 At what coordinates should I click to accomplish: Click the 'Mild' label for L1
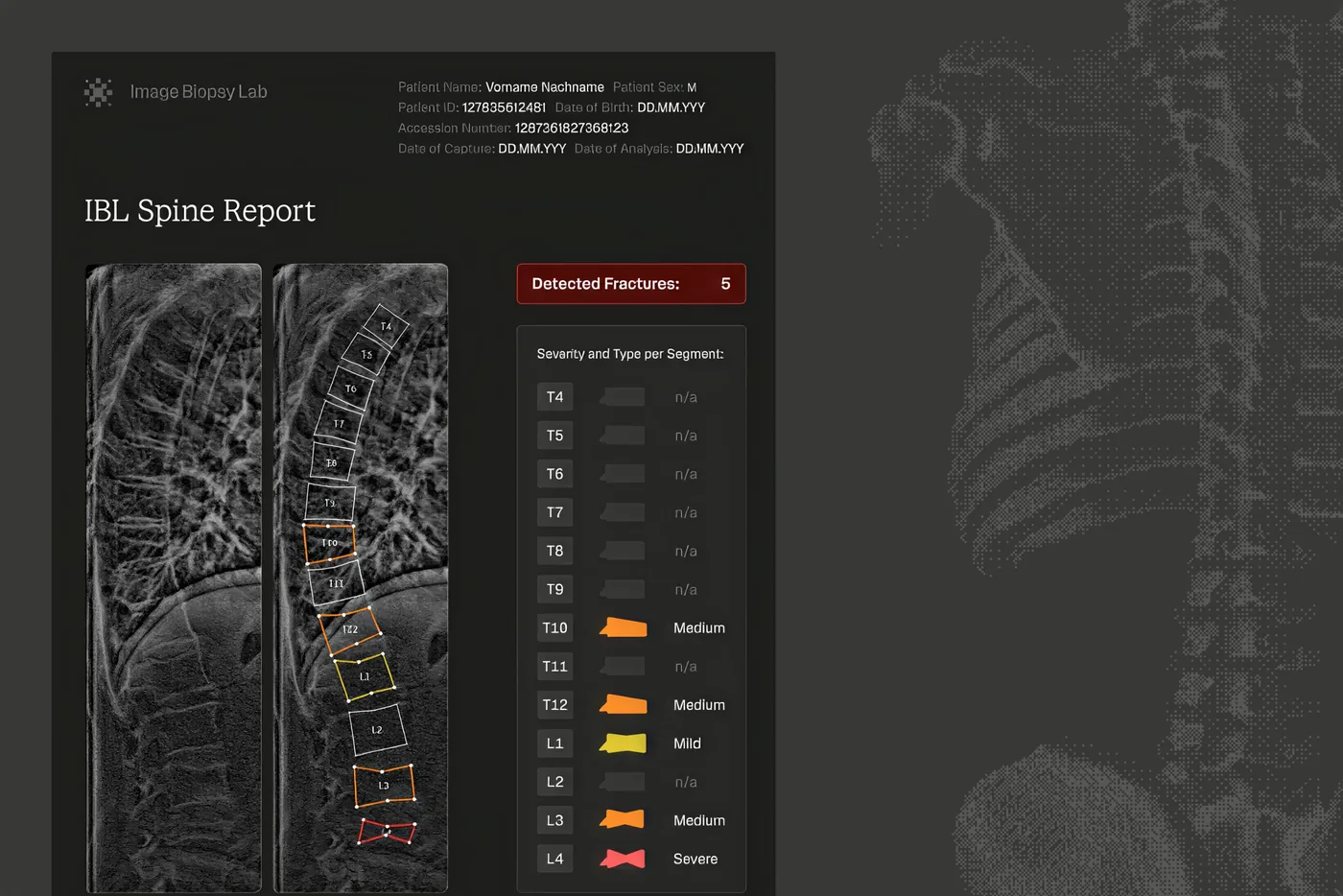click(x=687, y=743)
